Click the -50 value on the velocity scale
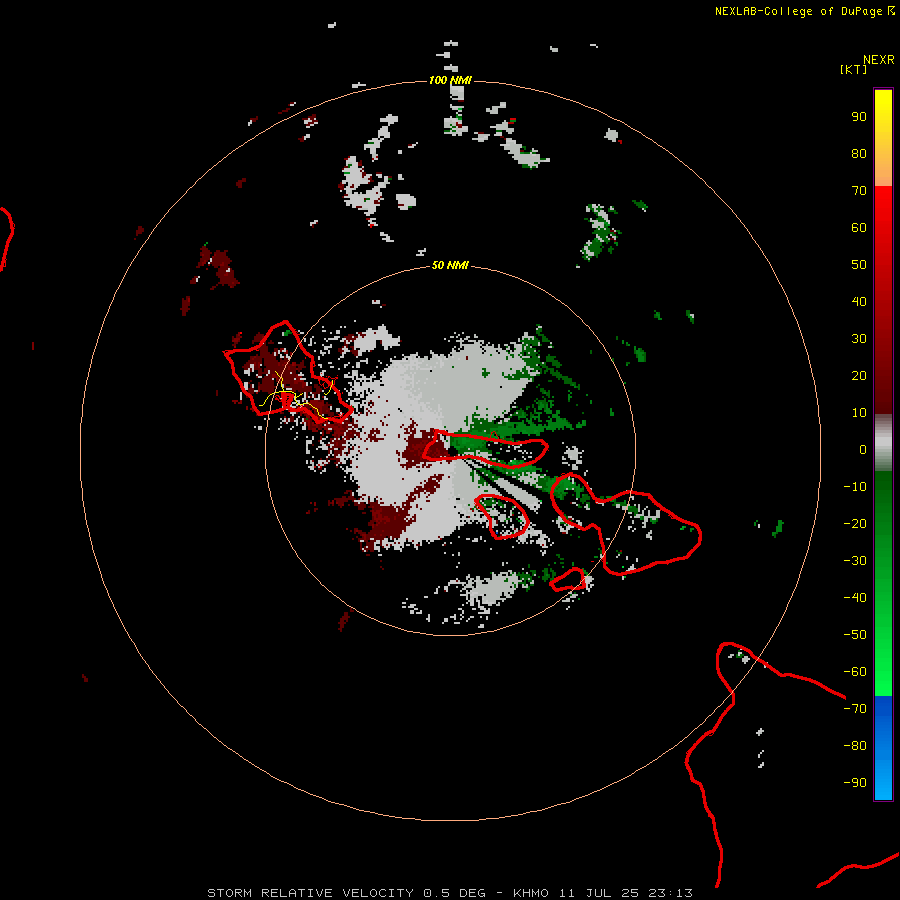Viewport: 900px width, 900px height. tap(855, 635)
